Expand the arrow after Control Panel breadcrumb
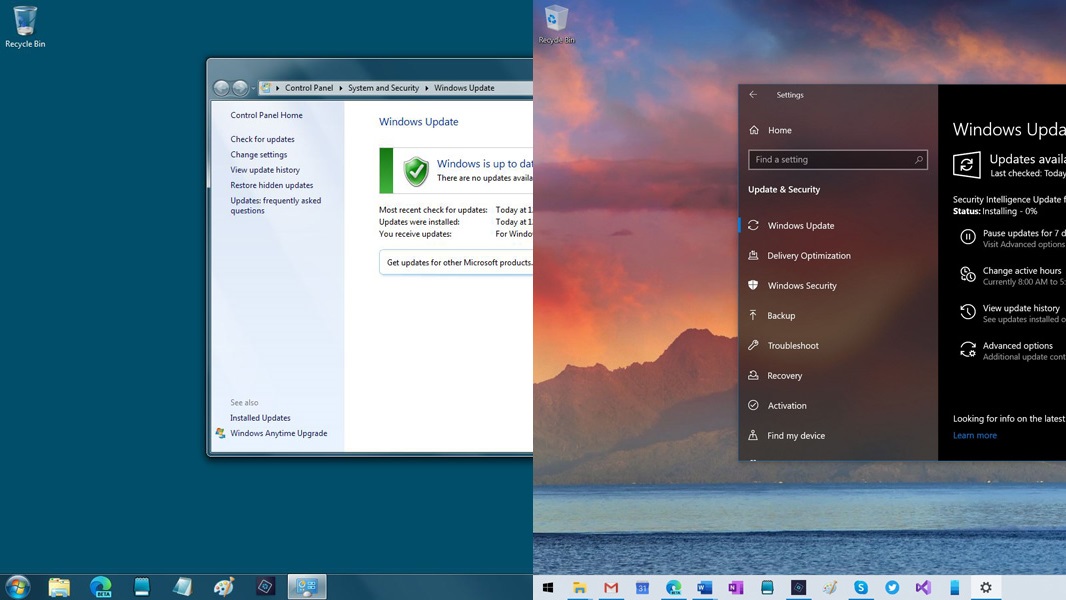The width and height of the screenshot is (1066, 600). click(x=340, y=88)
